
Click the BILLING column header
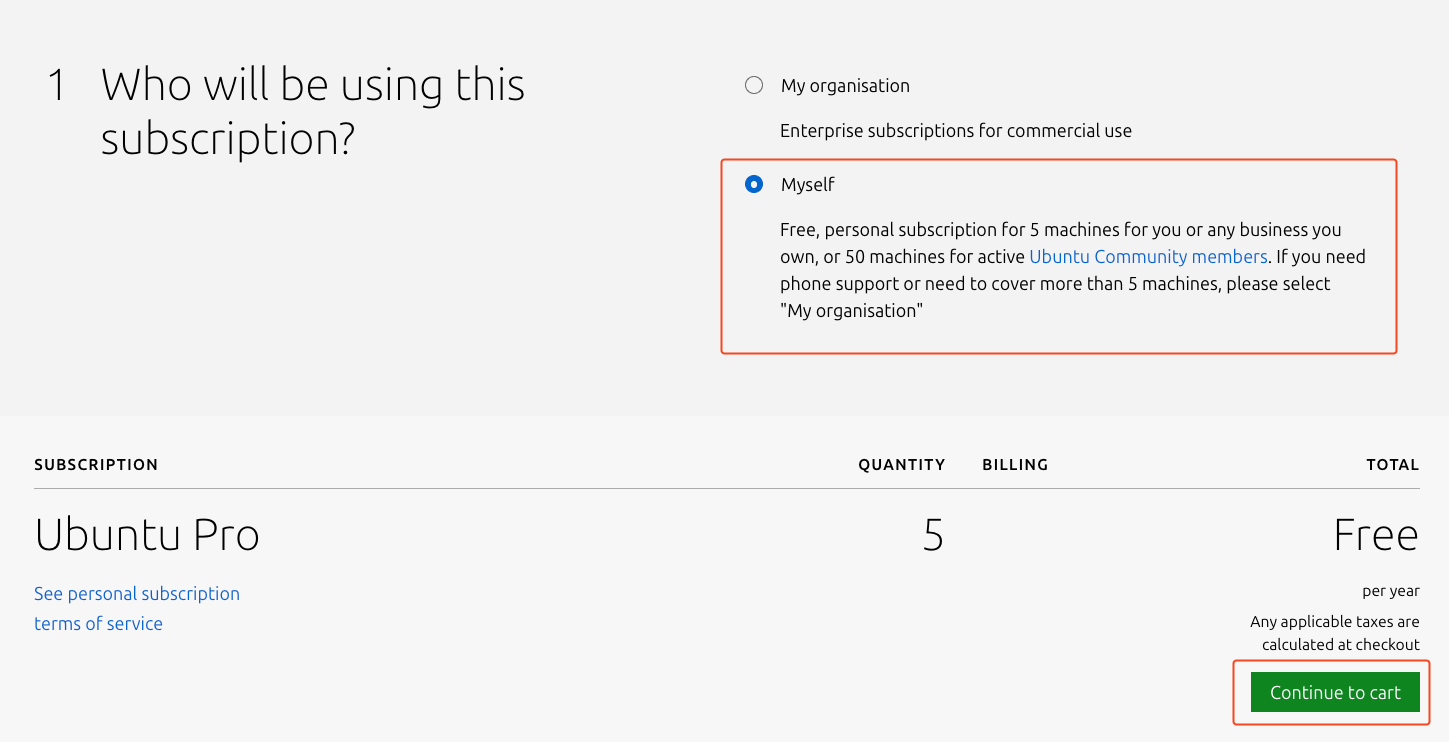click(1015, 465)
